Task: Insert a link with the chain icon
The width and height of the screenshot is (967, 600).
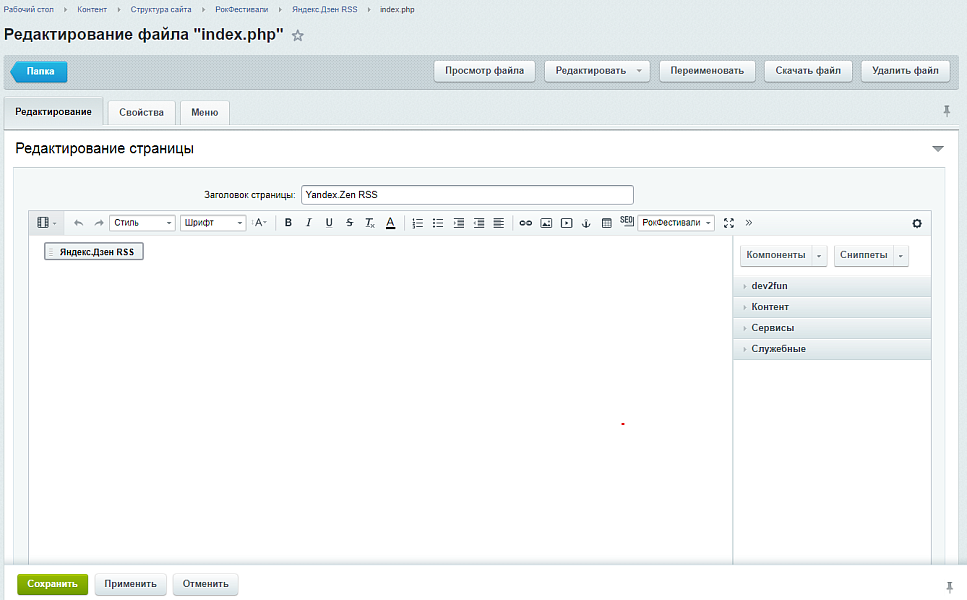Action: coord(525,223)
